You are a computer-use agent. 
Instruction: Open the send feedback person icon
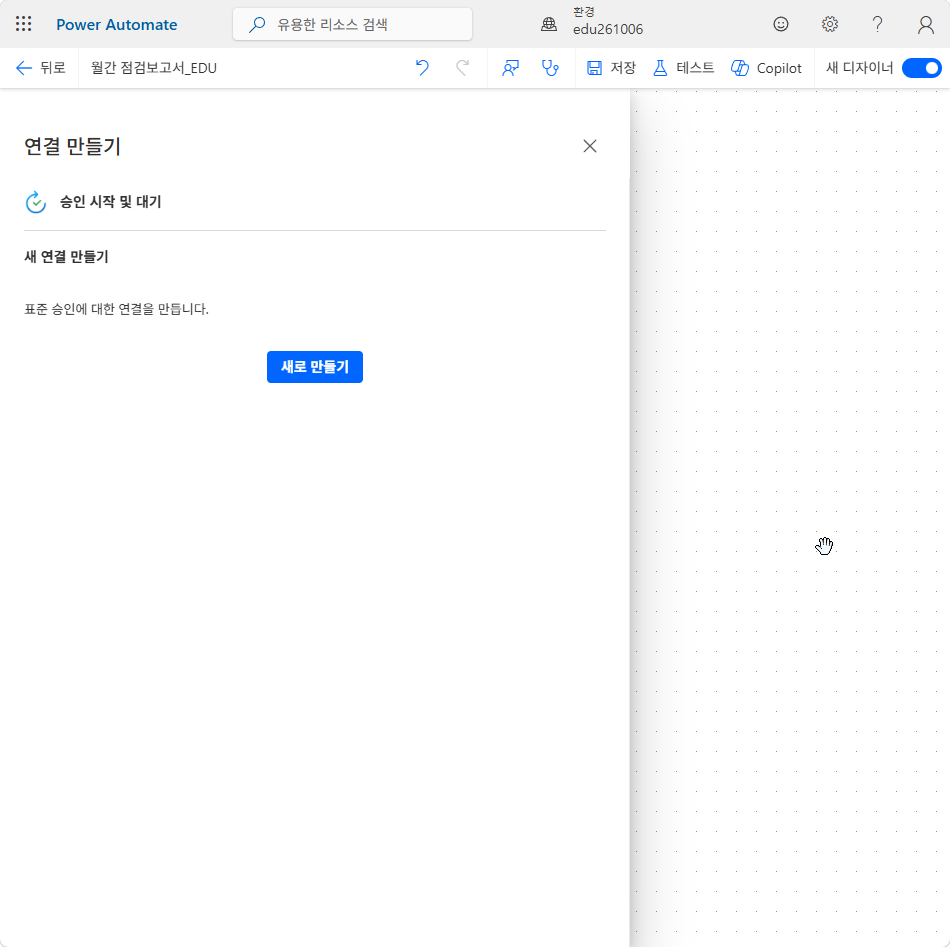510,68
